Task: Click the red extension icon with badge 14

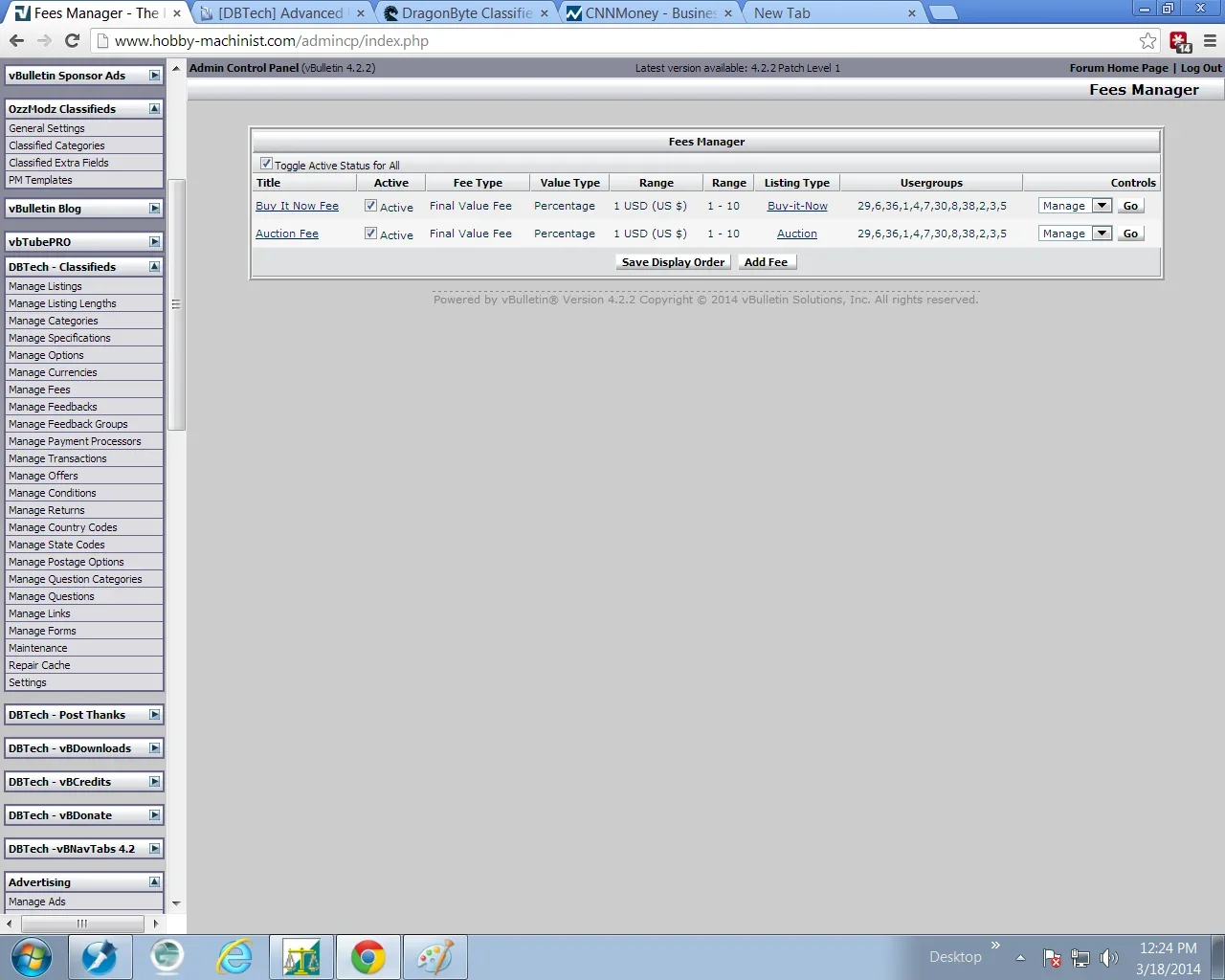Action: [x=1180, y=41]
